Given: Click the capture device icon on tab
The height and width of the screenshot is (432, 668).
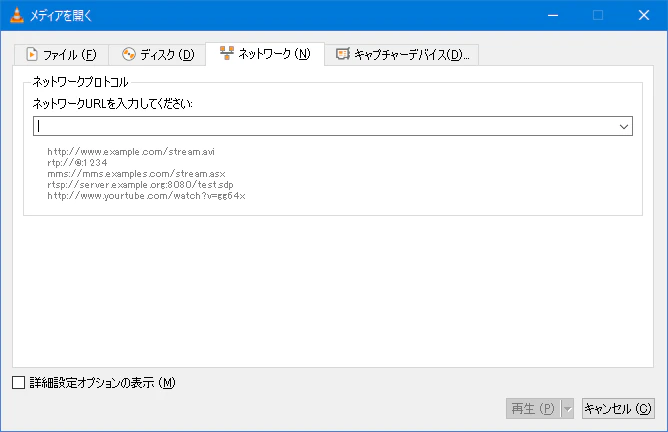Looking at the screenshot, I should coord(343,54).
